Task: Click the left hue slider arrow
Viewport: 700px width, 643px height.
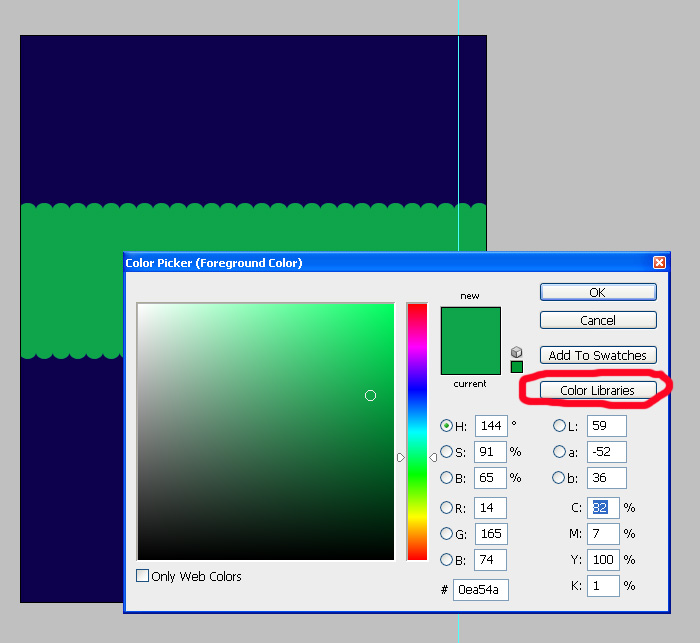Action: point(400,457)
